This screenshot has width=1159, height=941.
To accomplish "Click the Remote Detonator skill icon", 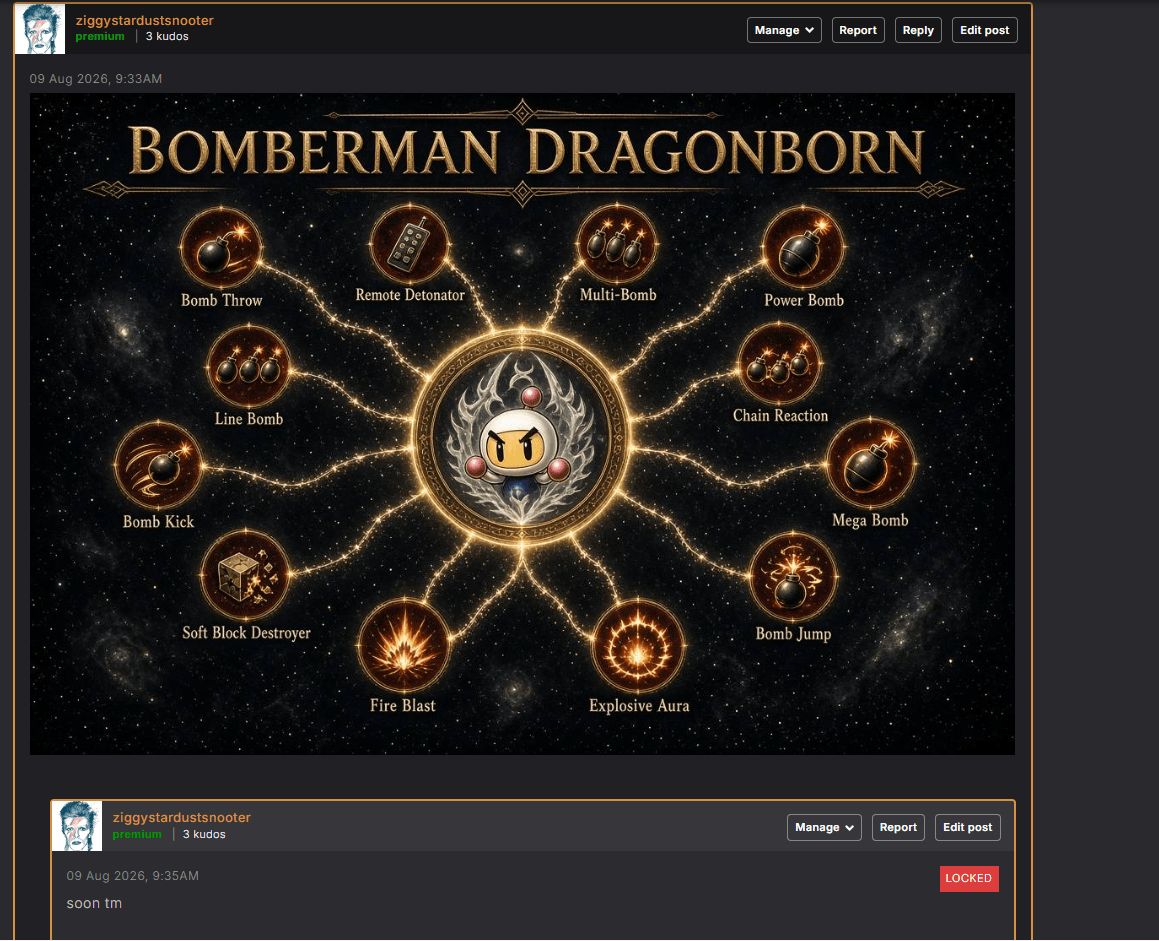I will click(x=409, y=244).
